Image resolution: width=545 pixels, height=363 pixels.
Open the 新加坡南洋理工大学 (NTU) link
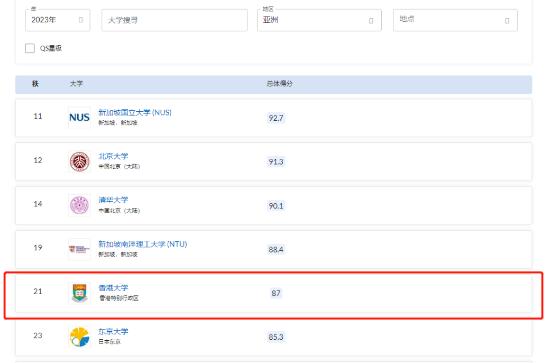coord(143,244)
